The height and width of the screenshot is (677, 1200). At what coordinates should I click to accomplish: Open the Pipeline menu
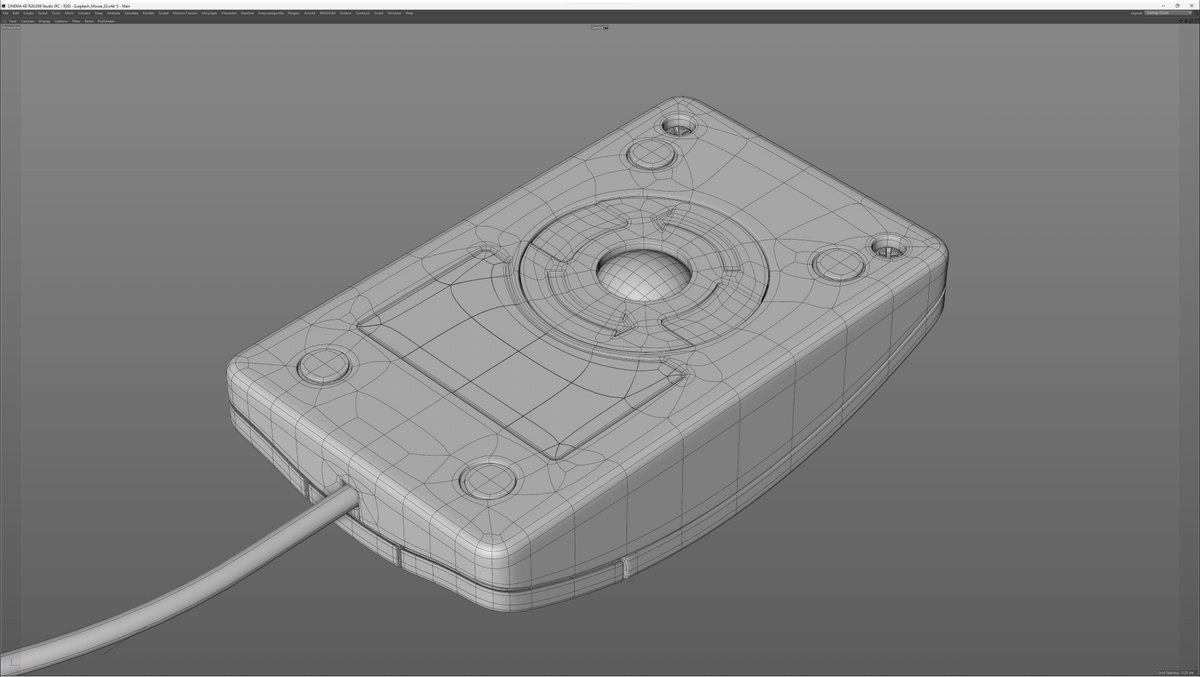click(x=248, y=13)
